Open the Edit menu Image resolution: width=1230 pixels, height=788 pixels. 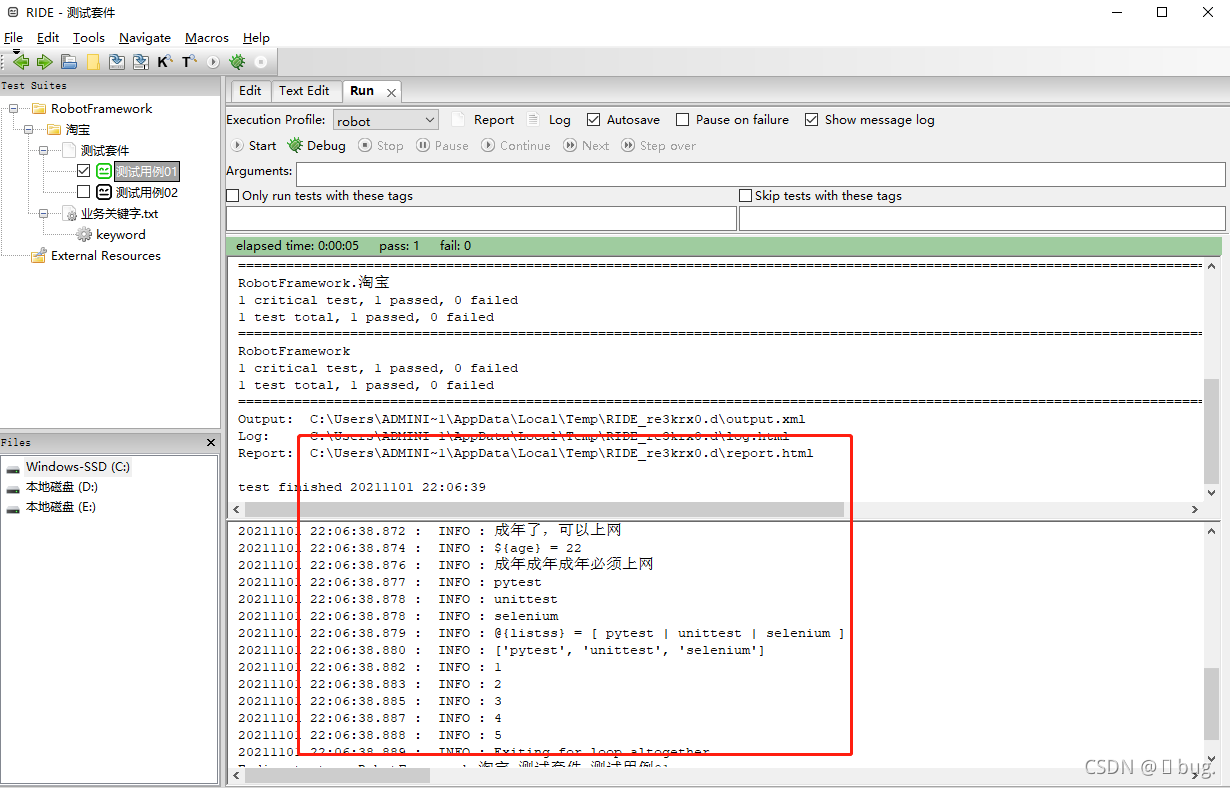(48, 37)
